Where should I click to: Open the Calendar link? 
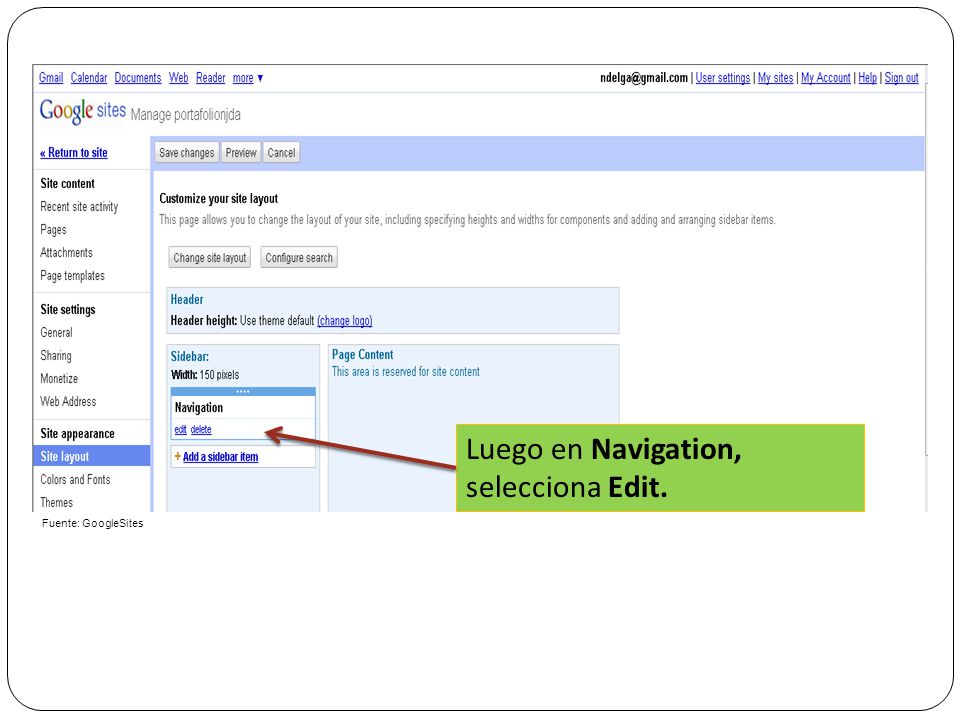pos(89,78)
